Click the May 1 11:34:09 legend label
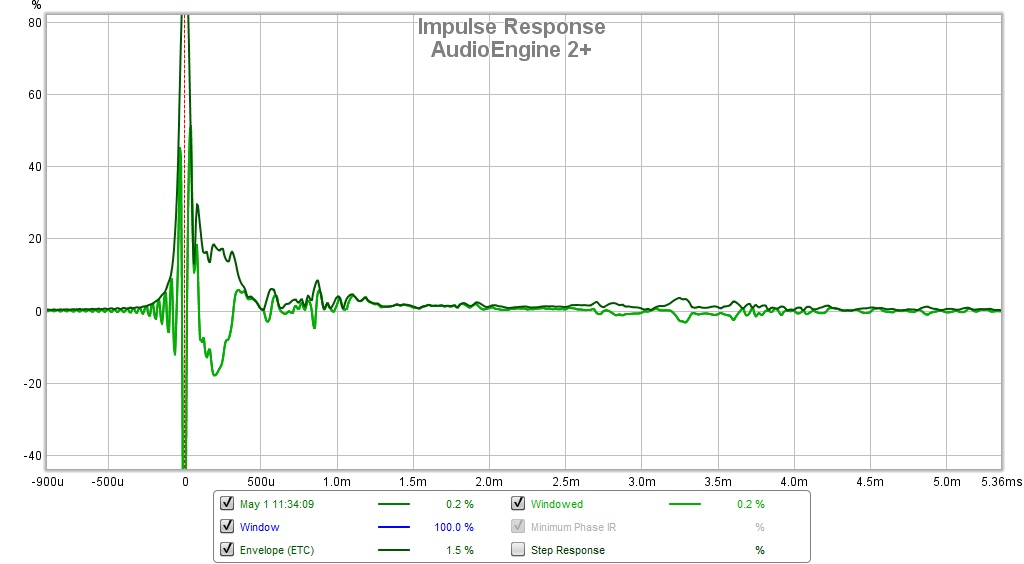 pos(277,504)
